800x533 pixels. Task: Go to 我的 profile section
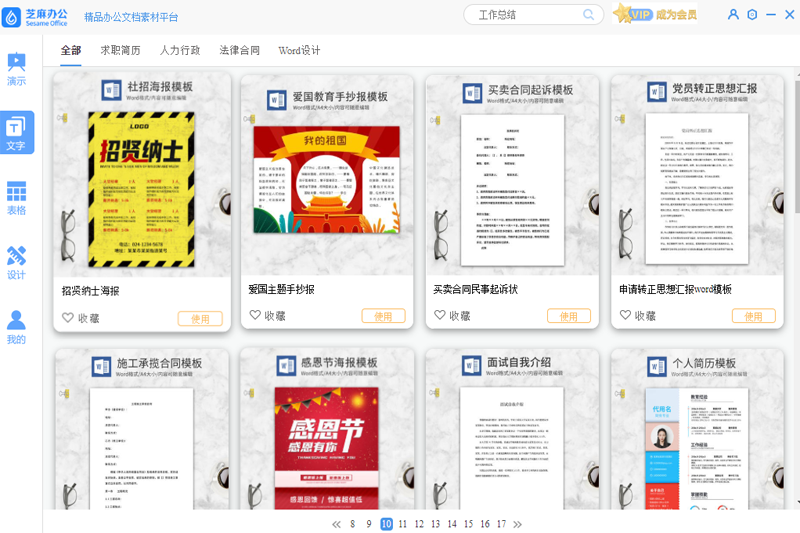(x=16, y=327)
